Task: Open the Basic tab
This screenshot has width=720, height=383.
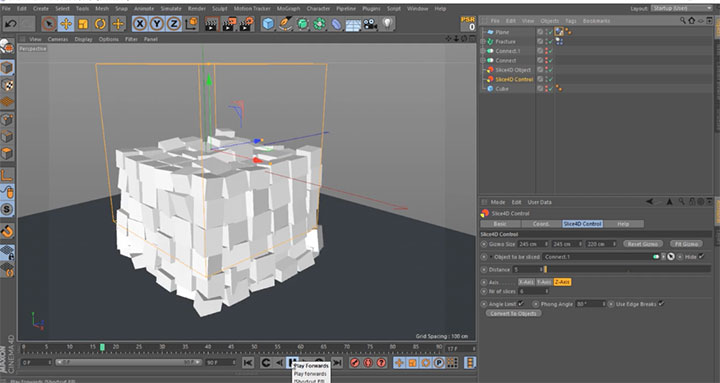Action: 500,224
